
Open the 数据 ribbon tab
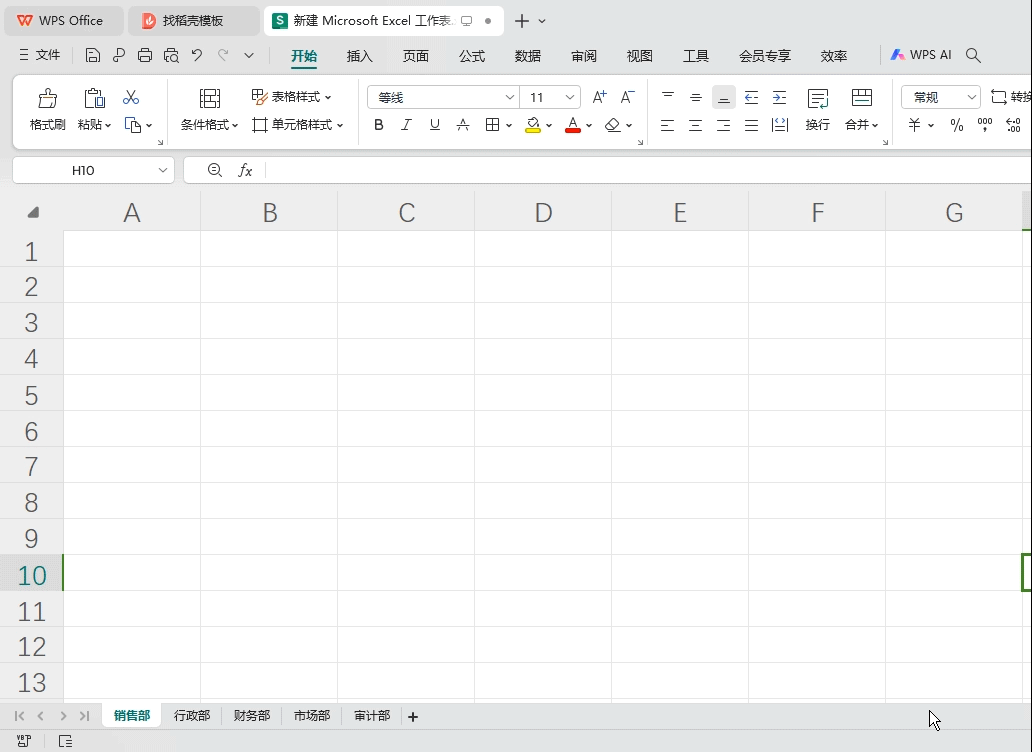[x=528, y=56]
